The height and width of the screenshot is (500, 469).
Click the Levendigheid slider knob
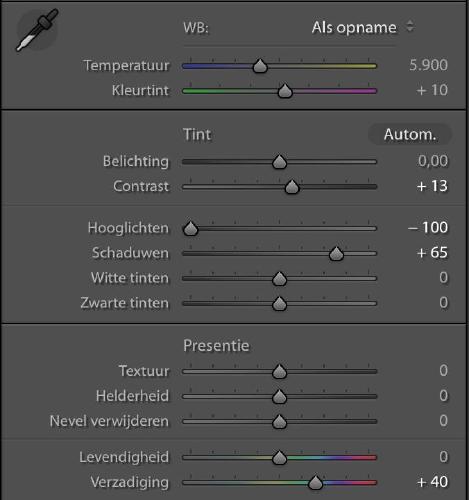(279, 457)
